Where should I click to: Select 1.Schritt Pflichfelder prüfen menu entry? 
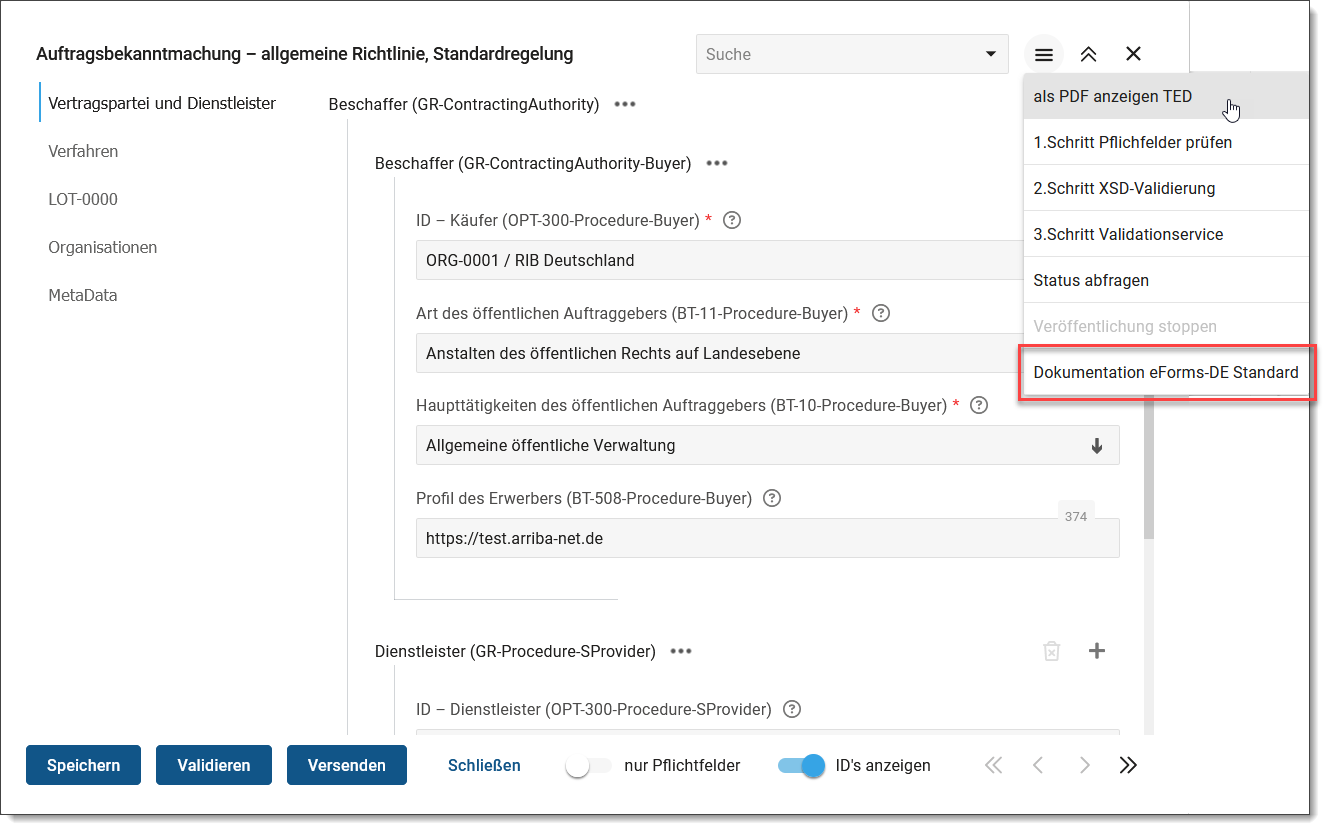point(1166,142)
